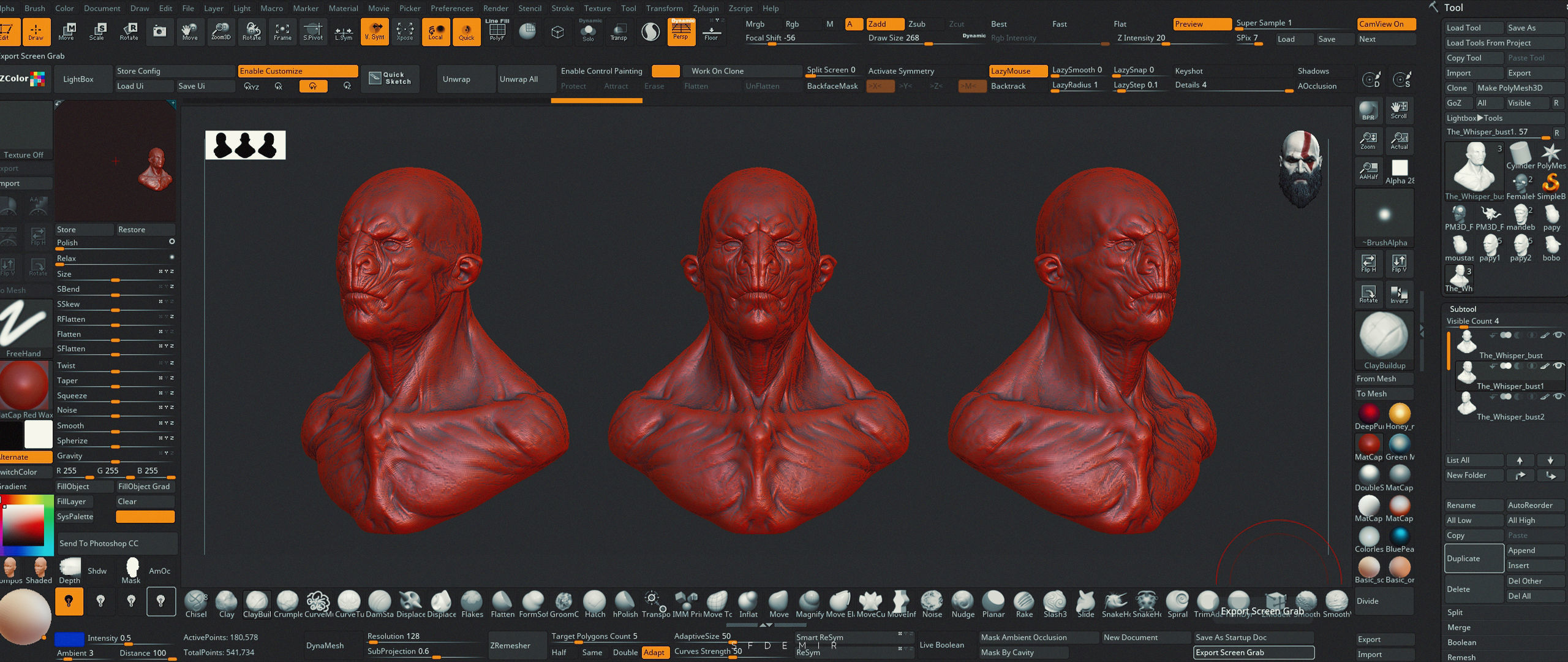Click the Unwrap All button
The height and width of the screenshot is (662, 1568).
click(x=526, y=79)
